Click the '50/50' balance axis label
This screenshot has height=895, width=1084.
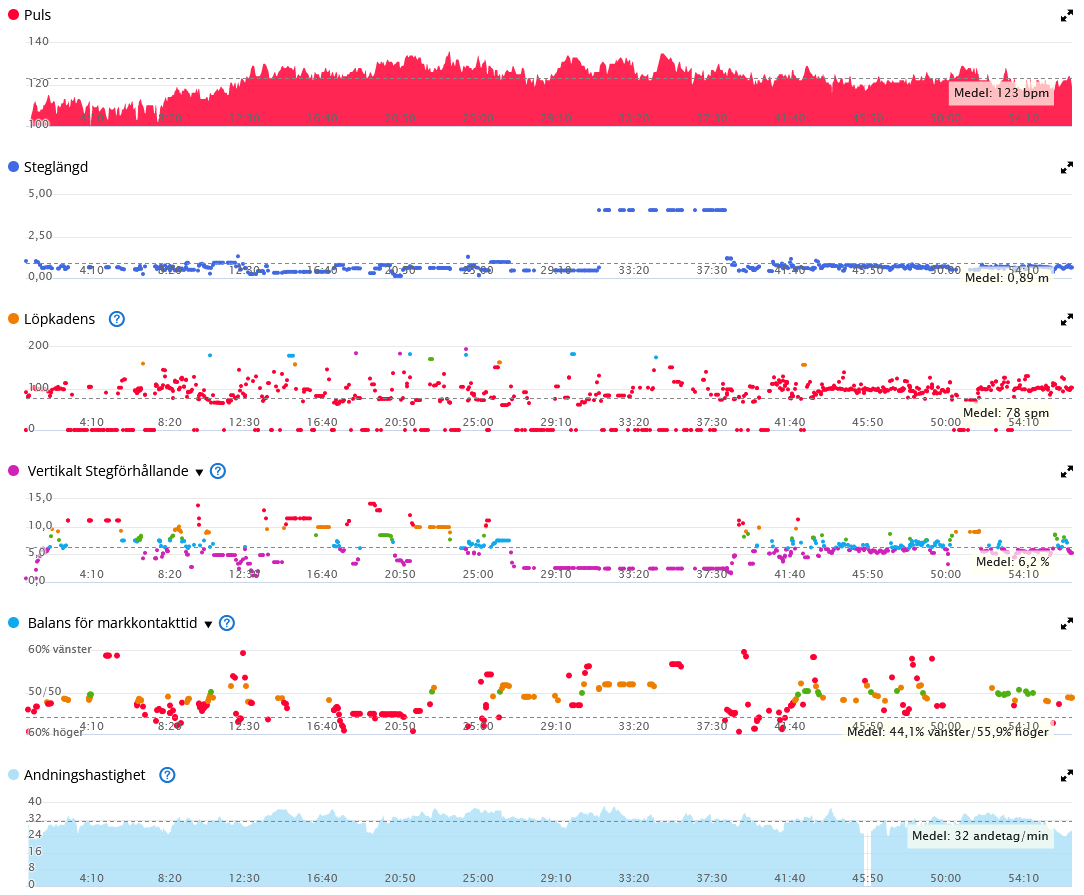coord(44,691)
